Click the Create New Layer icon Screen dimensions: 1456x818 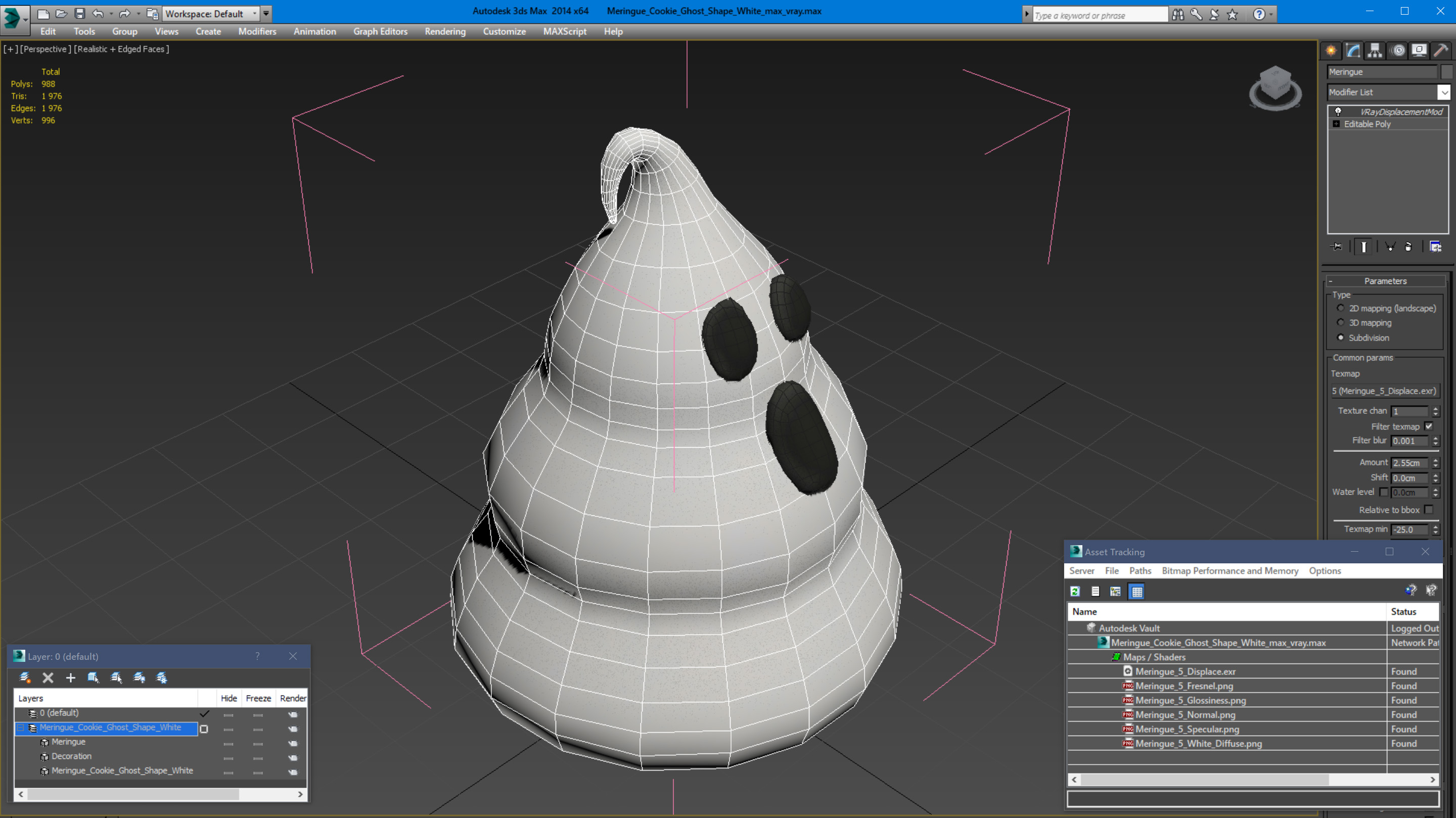coord(25,678)
